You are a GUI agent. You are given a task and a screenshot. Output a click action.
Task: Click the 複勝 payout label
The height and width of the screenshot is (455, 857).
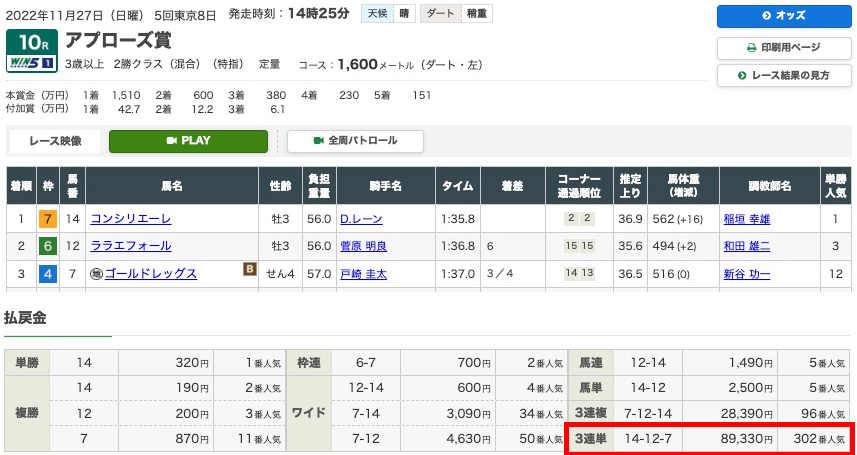click(x=27, y=413)
